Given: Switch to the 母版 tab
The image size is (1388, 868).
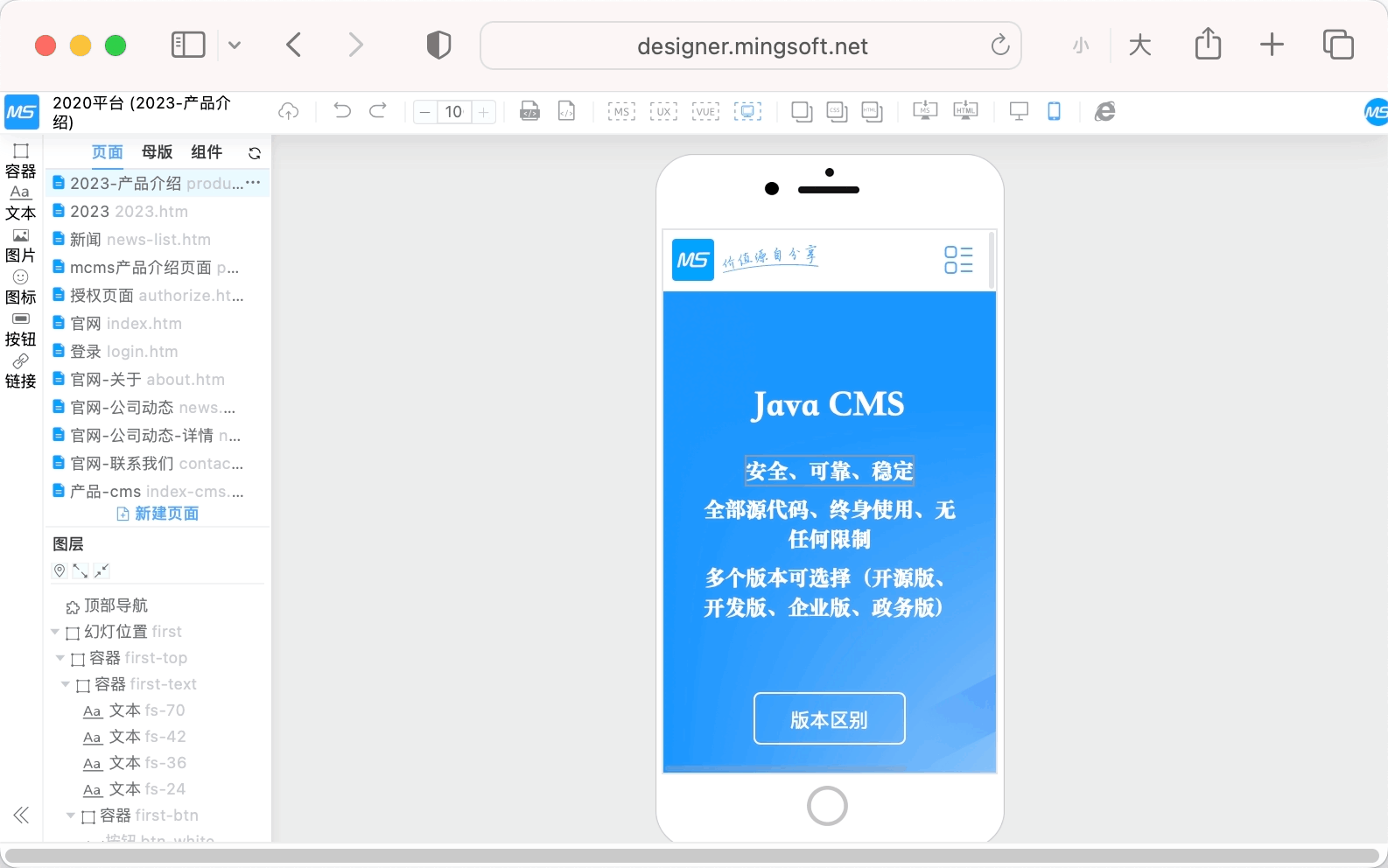Looking at the screenshot, I should 158,152.
